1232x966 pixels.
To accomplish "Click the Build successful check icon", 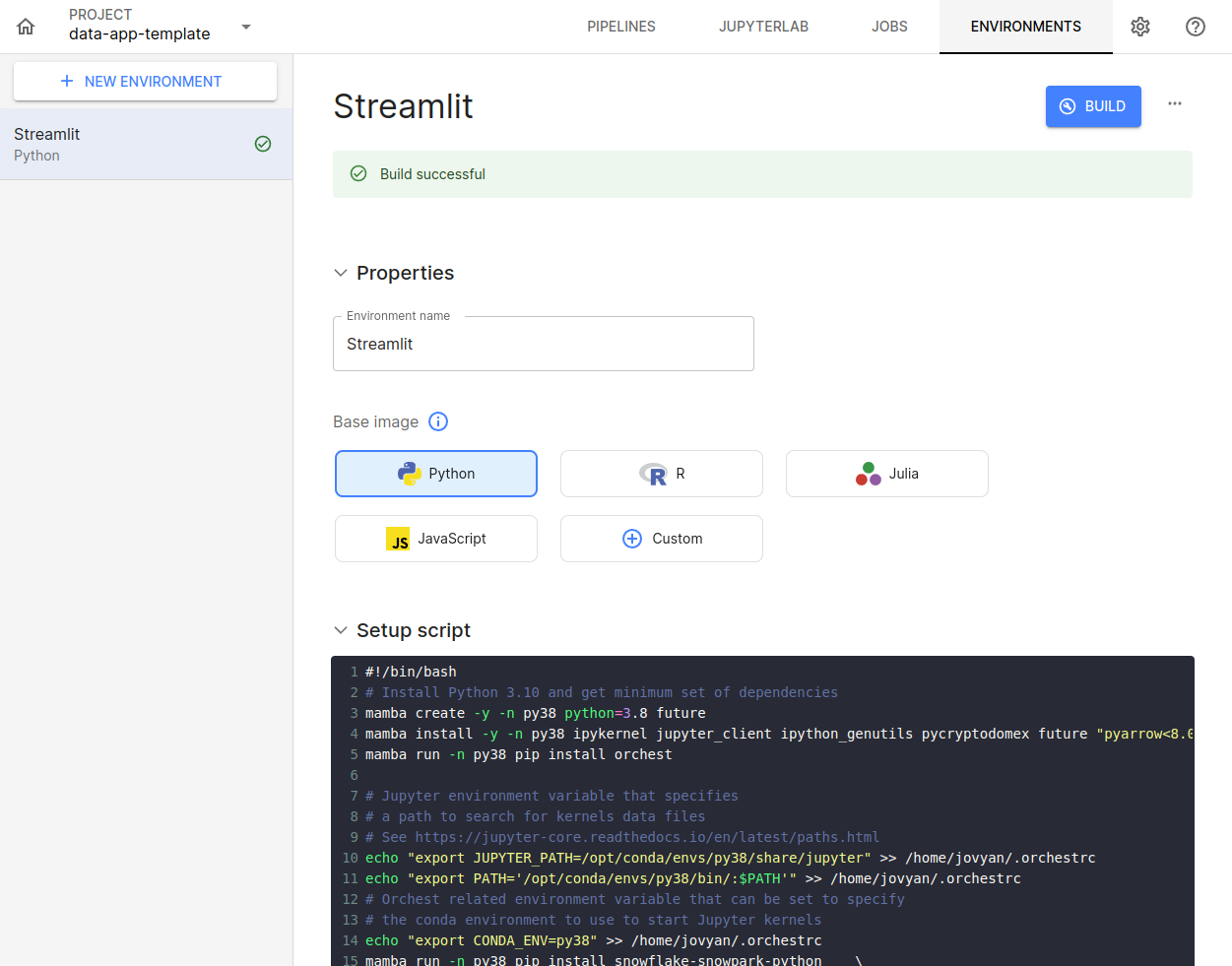I will (x=358, y=174).
